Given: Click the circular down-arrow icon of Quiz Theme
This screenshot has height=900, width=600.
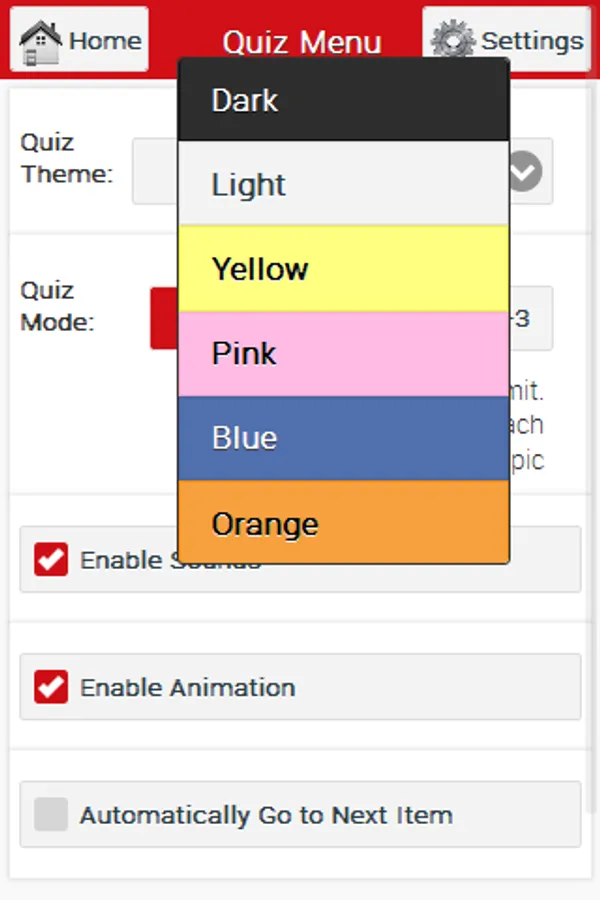Looking at the screenshot, I should click(524, 171).
